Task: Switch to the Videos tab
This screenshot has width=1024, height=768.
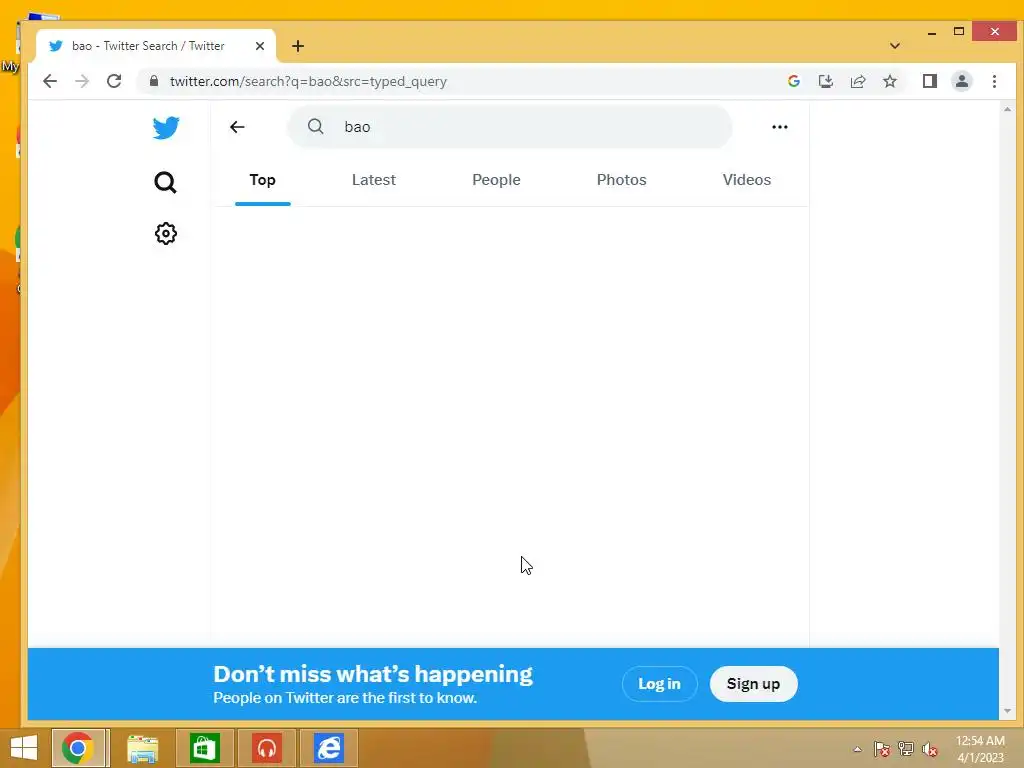Action: tap(746, 180)
